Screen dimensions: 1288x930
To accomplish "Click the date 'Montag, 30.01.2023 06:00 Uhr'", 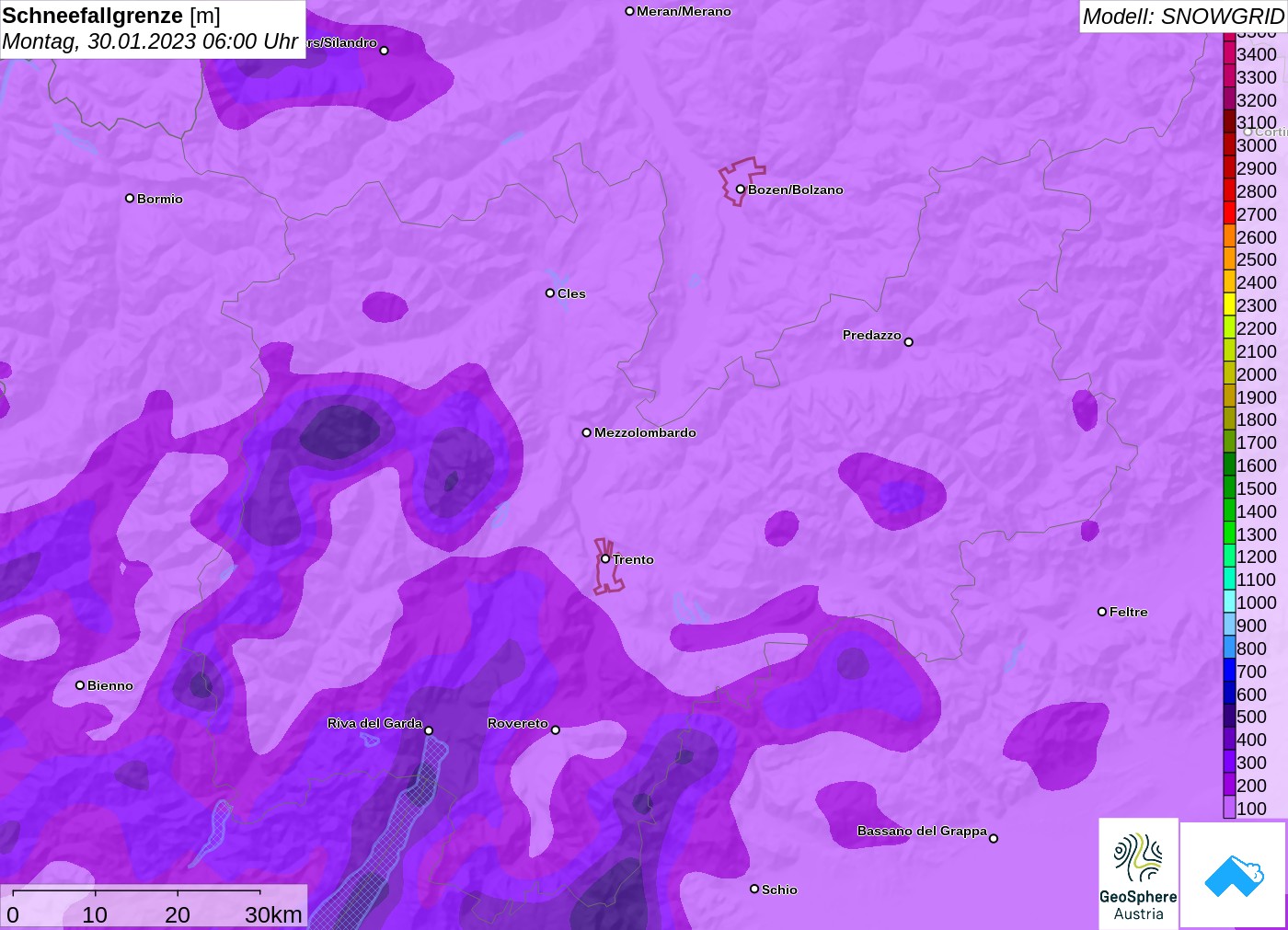I will 150,41.
